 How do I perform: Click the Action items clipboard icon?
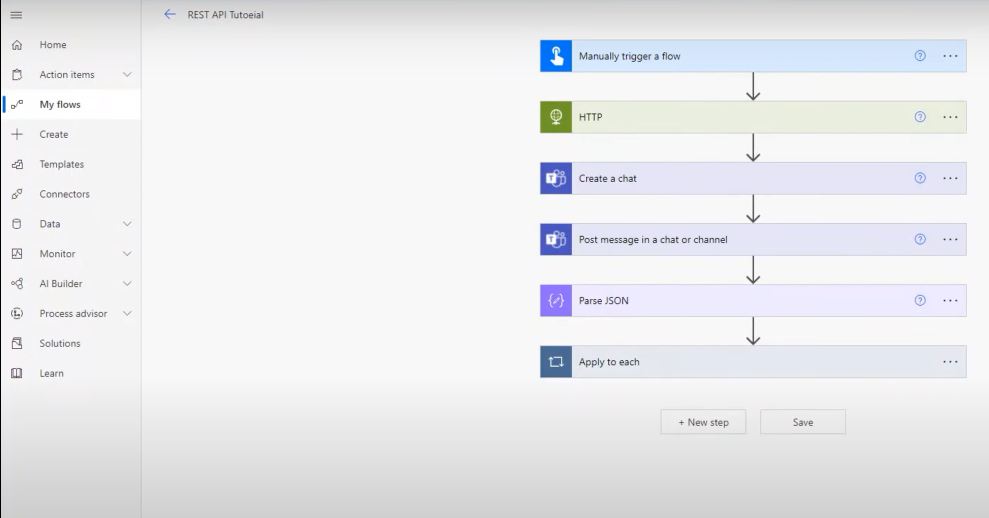point(17,74)
